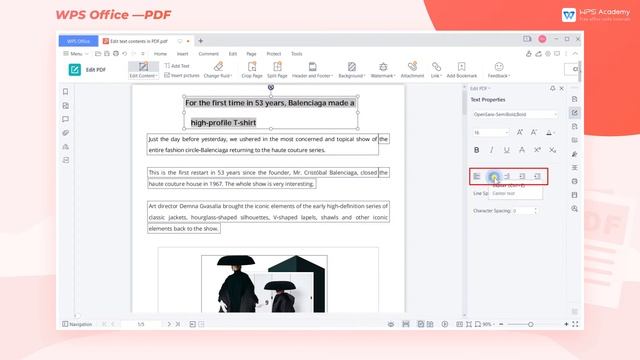Click the Character Spacing stepper
Image resolution: width=640 pixels, height=360 pixels.
(536, 211)
